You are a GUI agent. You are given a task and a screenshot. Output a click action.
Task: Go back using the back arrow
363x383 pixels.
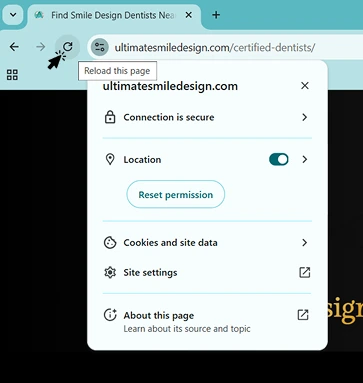14,47
